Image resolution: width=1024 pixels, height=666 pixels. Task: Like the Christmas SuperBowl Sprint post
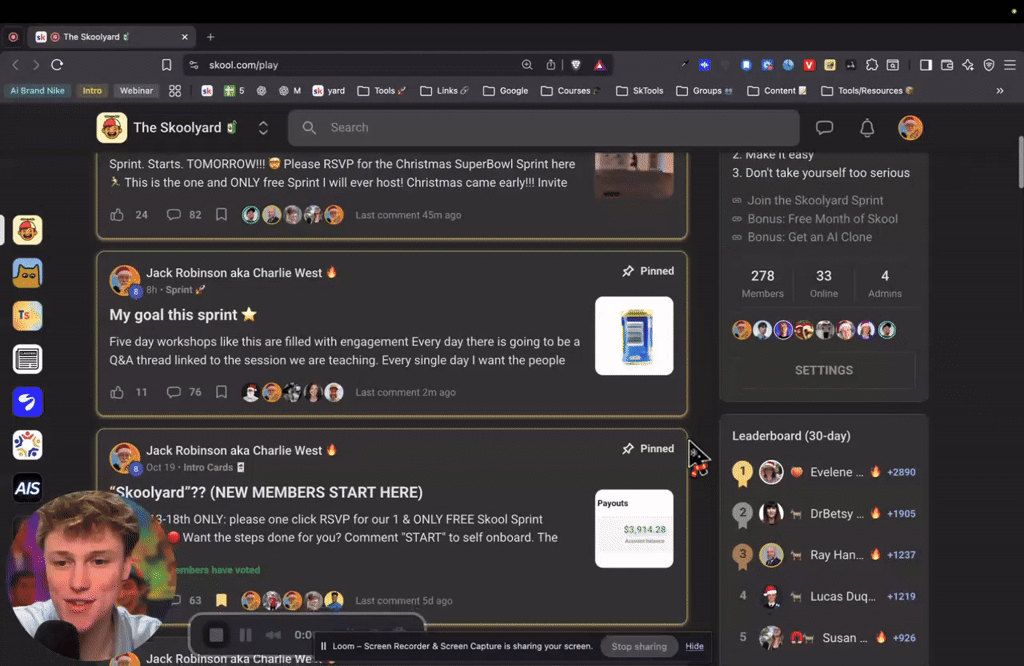[117, 215]
